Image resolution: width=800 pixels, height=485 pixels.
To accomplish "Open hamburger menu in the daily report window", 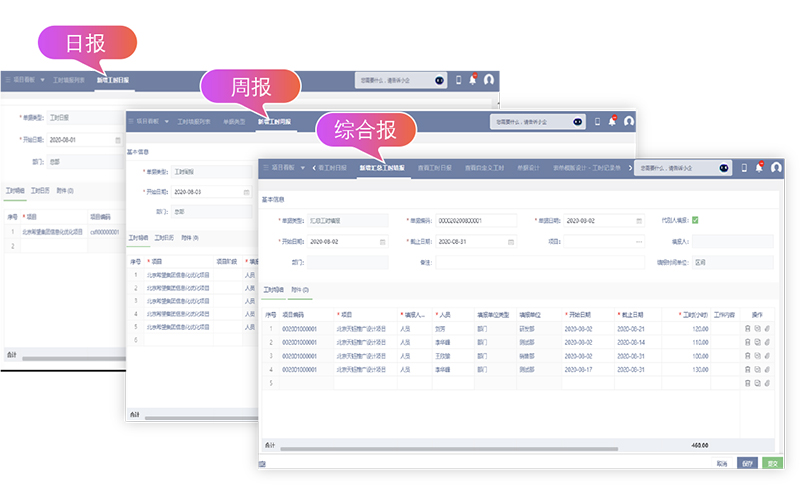I will pyautogui.click(x=8, y=80).
